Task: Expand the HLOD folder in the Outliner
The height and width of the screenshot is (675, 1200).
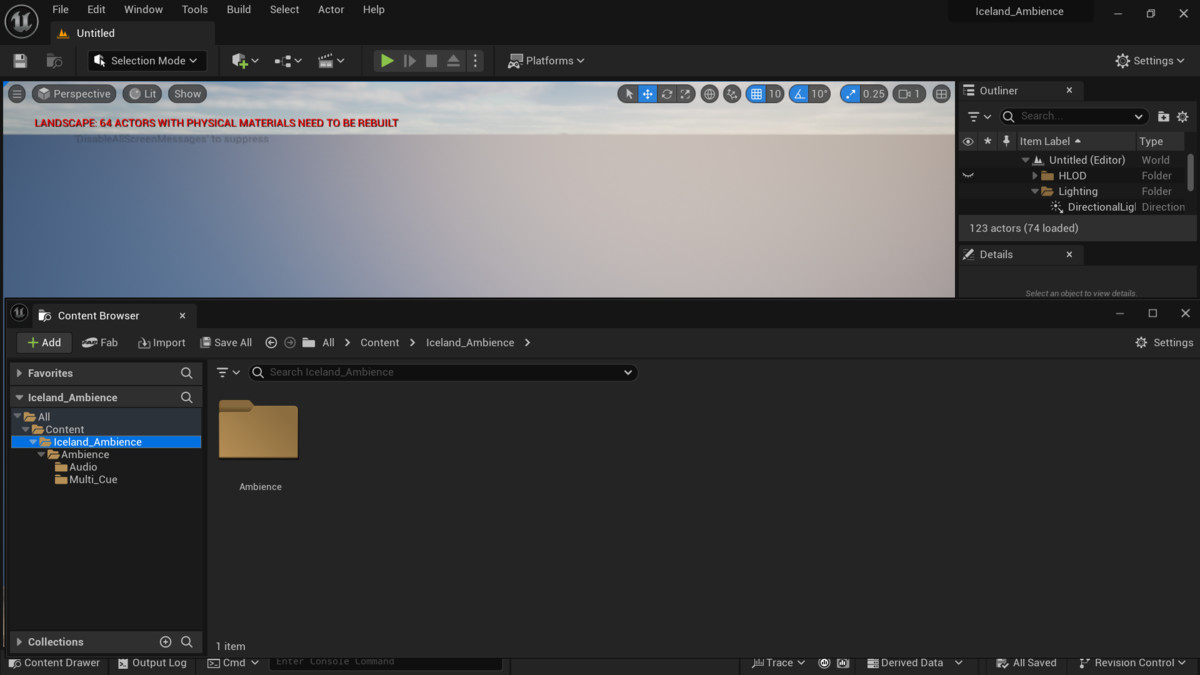Action: click(x=1035, y=176)
